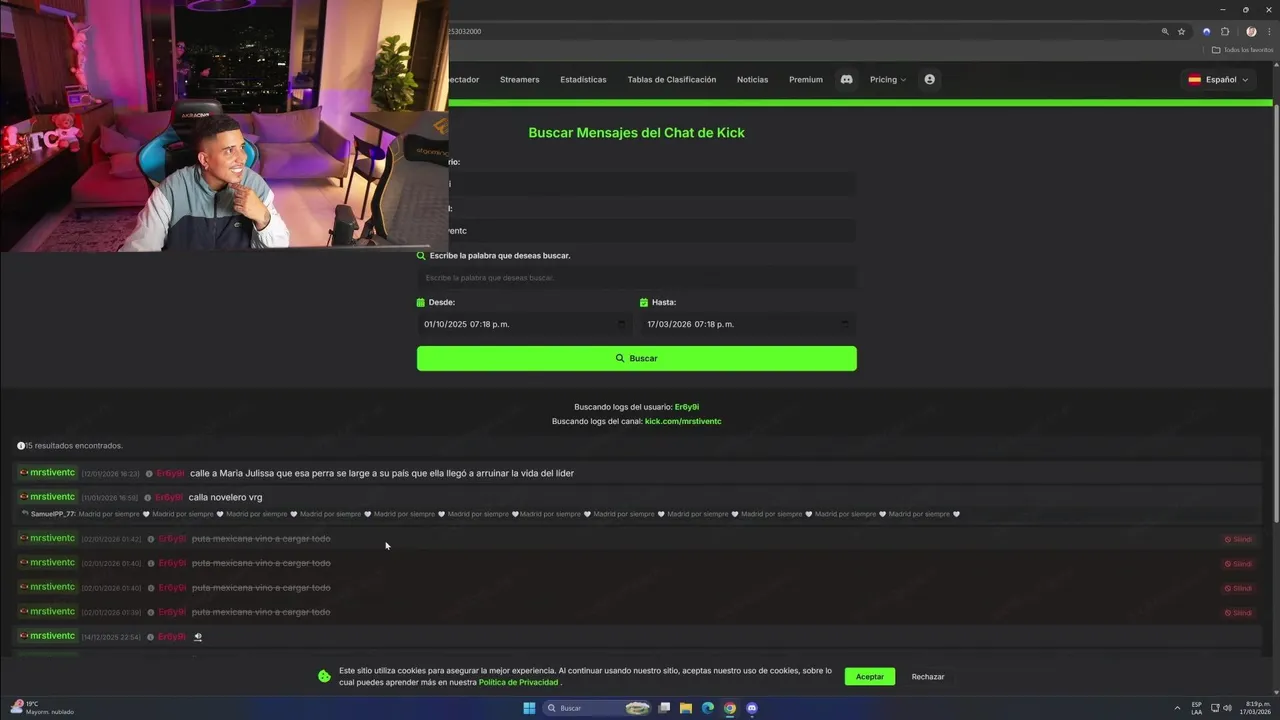This screenshot has height=720, width=1280.
Task: Click info icon on 14/12/2025 22:54 message
Action: [151, 636]
